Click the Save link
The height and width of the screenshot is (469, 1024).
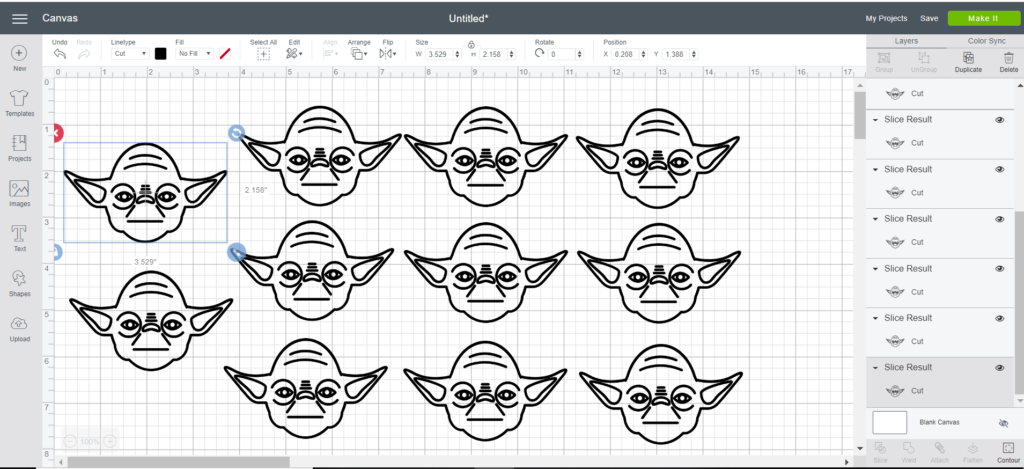929,18
